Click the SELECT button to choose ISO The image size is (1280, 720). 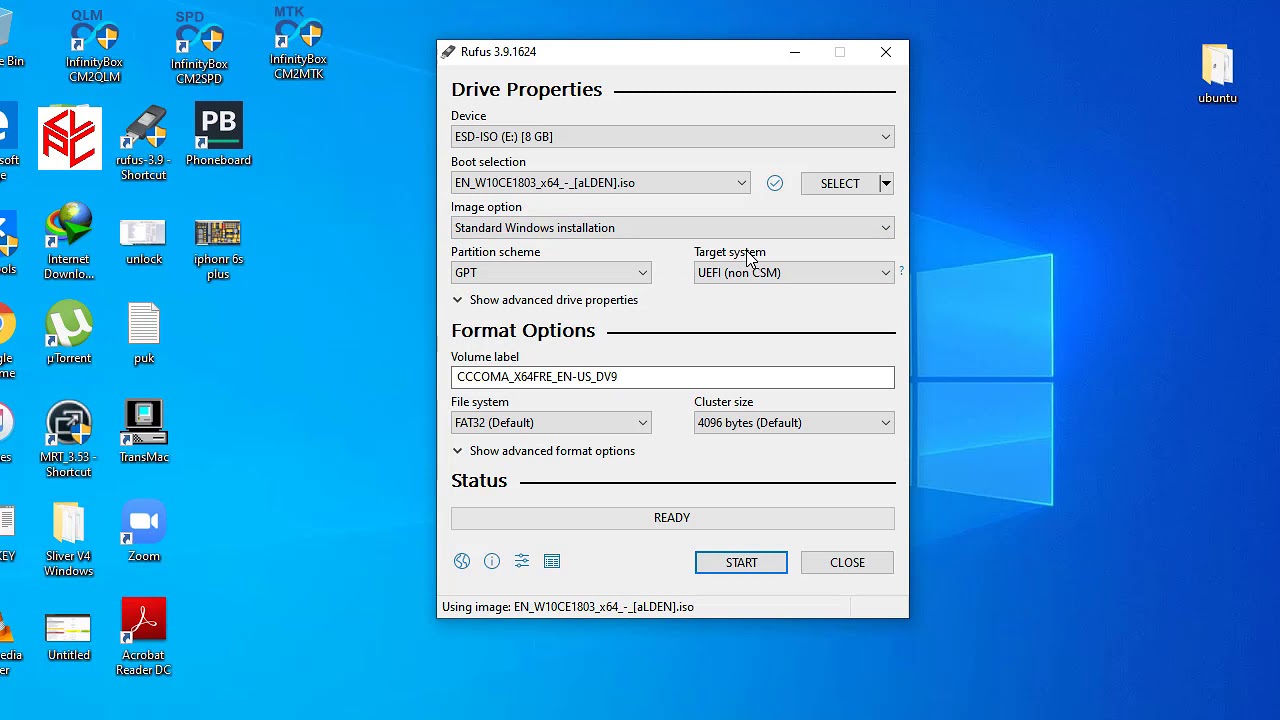840,183
